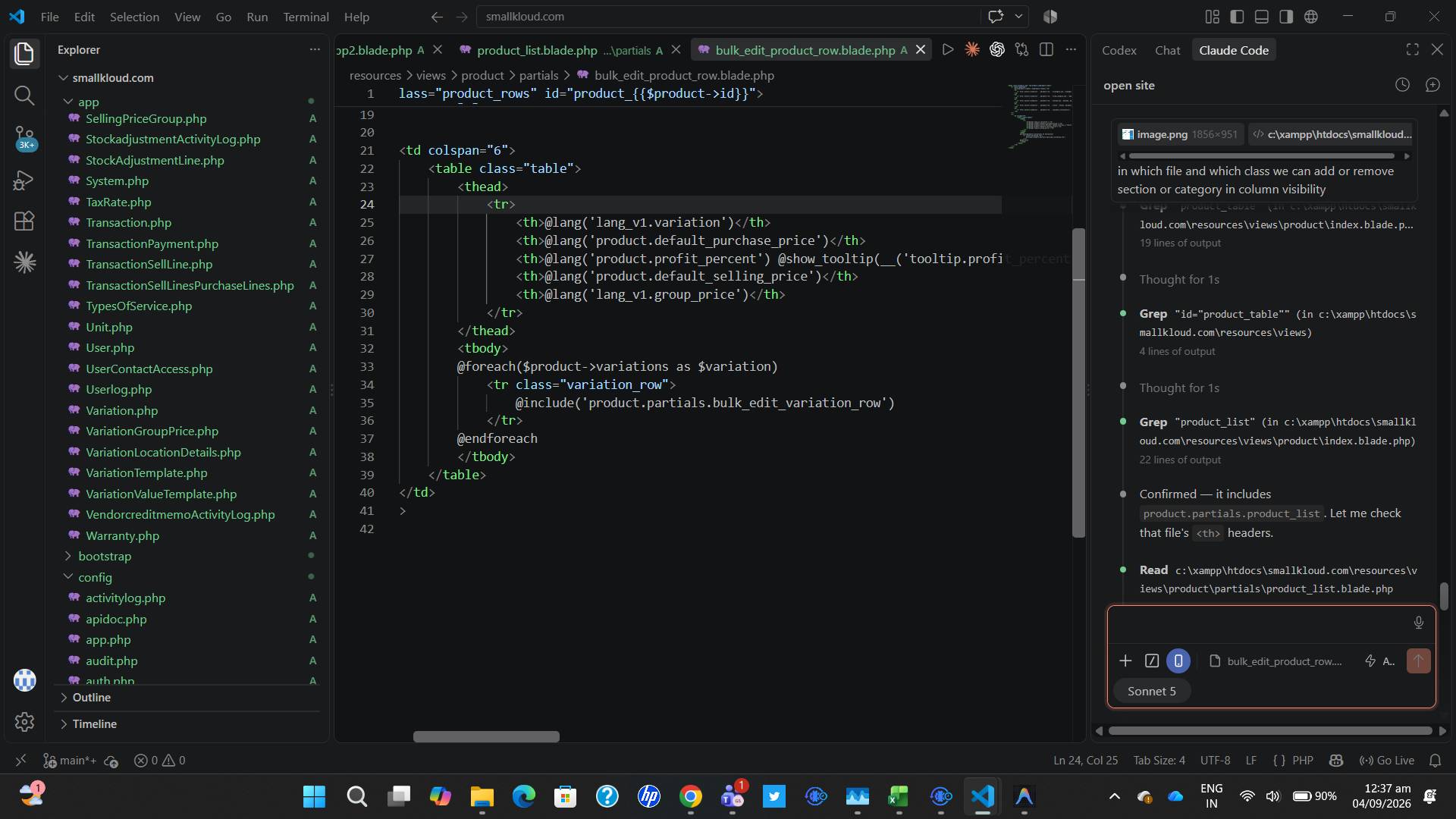
Task: Open the Source Control view
Action: (24, 138)
